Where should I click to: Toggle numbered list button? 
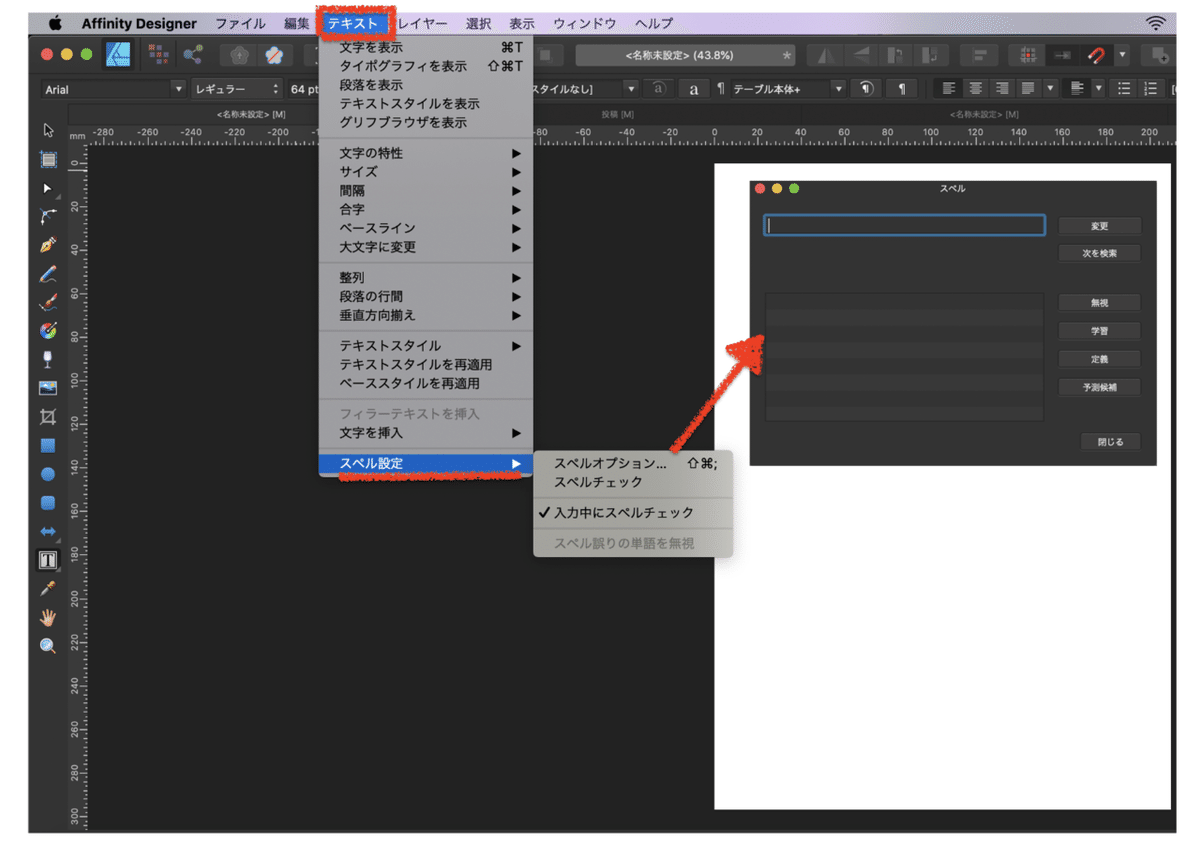tap(1151, 89)
